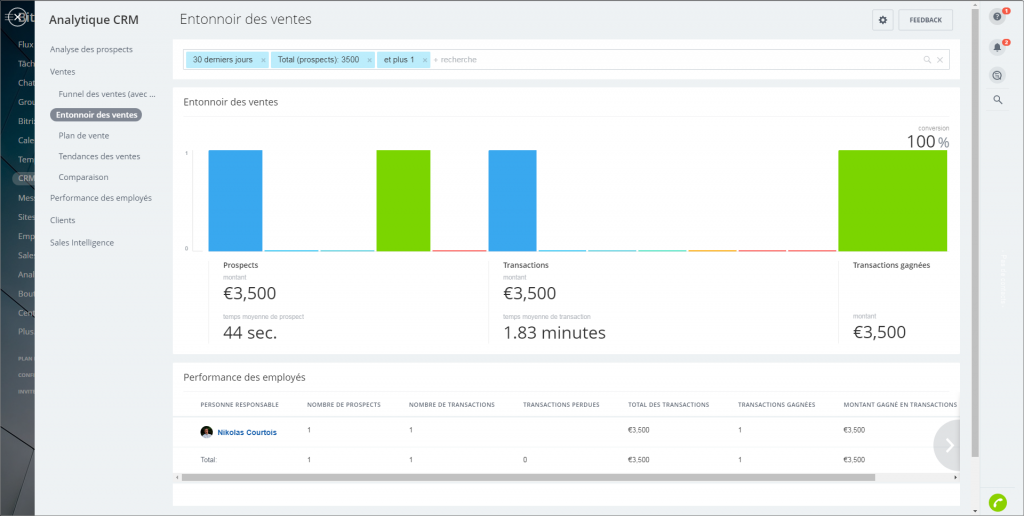Image resolution: width=1024 pixels, height=516 pixels.
Task: Click the magnifier icon in filter bar
Action: click(927, 60)
